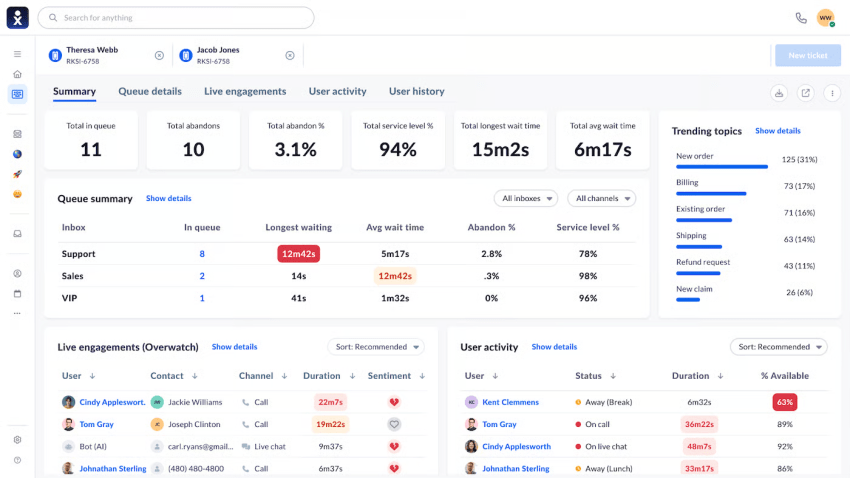
Task: Open the All channels dropdown
Action: pyautogui.click(x=601, y=198)
